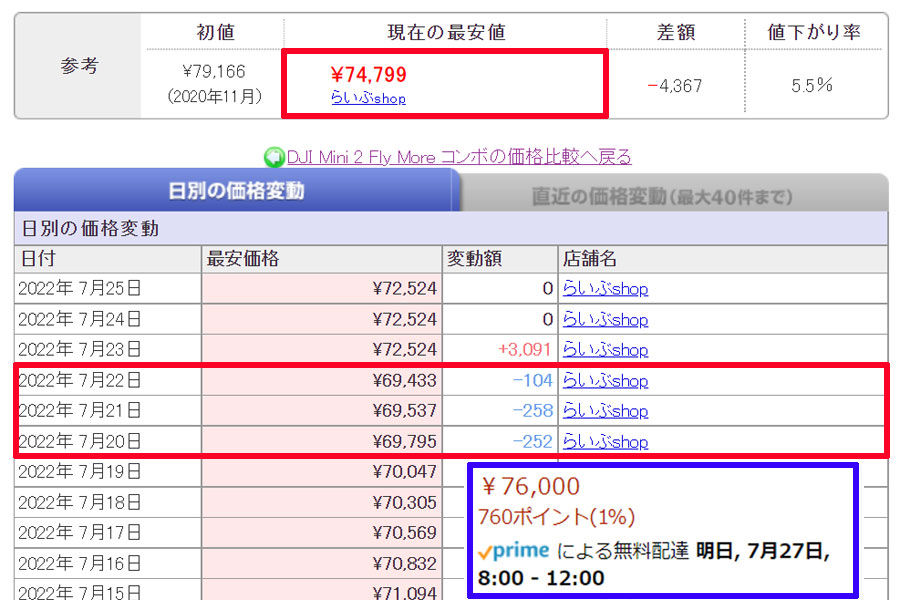The image size is (900, 600).
Task: Click the 760ポイント(1%) text
Action: (x=556, y=517)
